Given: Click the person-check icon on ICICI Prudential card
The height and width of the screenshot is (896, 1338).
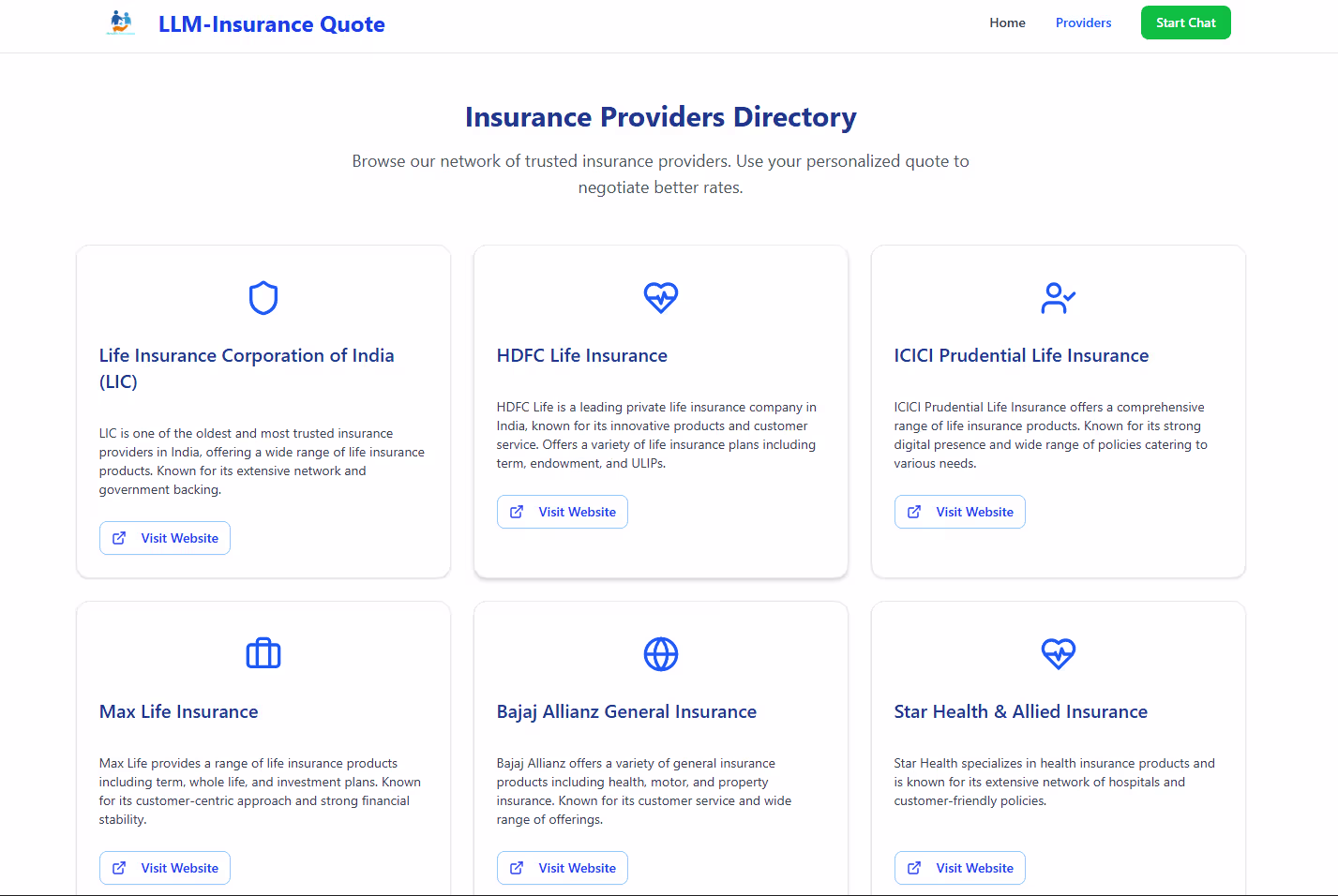Looking at the screenshot, I should pyautogui.click(x=1058, y=297).
